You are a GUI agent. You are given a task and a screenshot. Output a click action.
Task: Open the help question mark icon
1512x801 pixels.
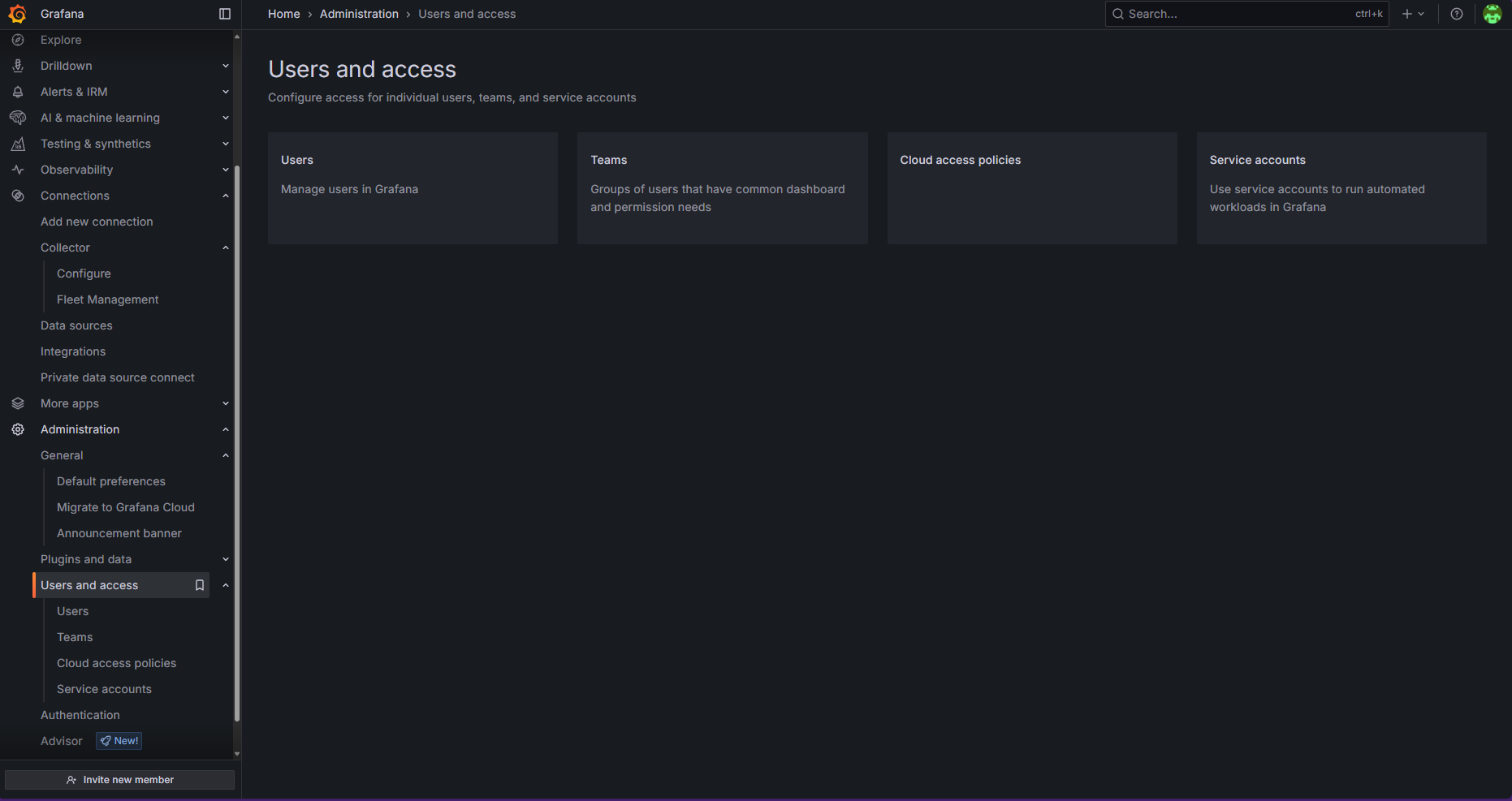point(1457,14)
